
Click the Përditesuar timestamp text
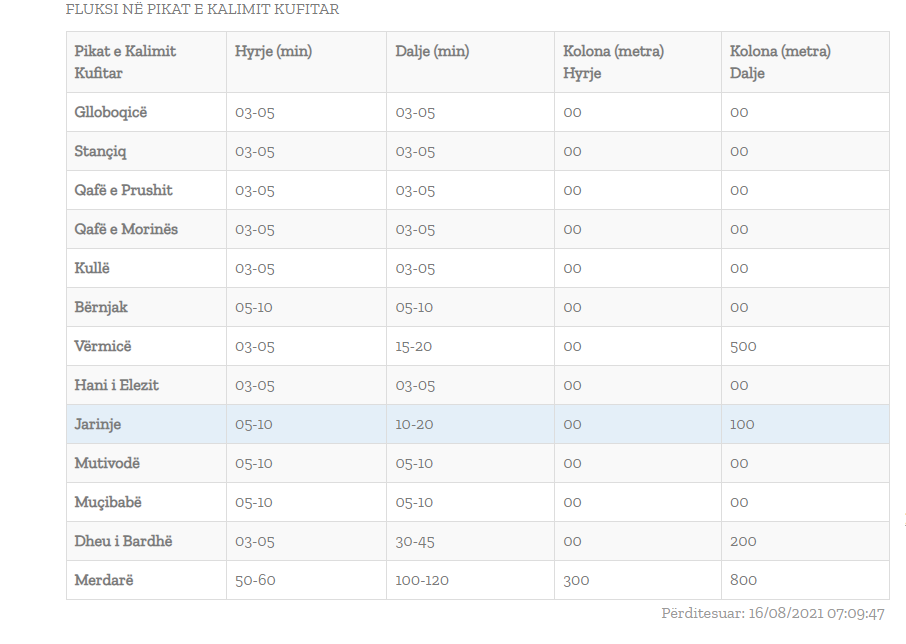(773, 613)
